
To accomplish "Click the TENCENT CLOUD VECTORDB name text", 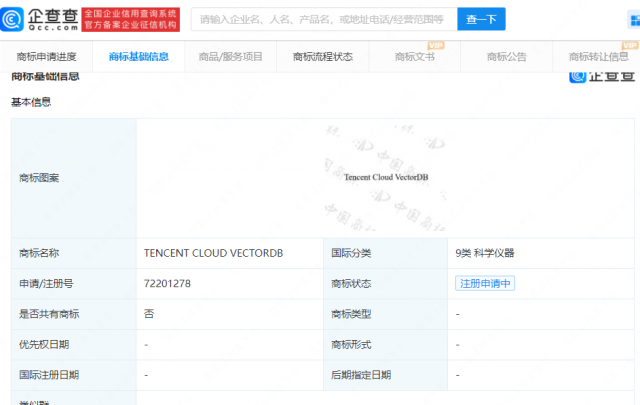I will tap(213, 253).
